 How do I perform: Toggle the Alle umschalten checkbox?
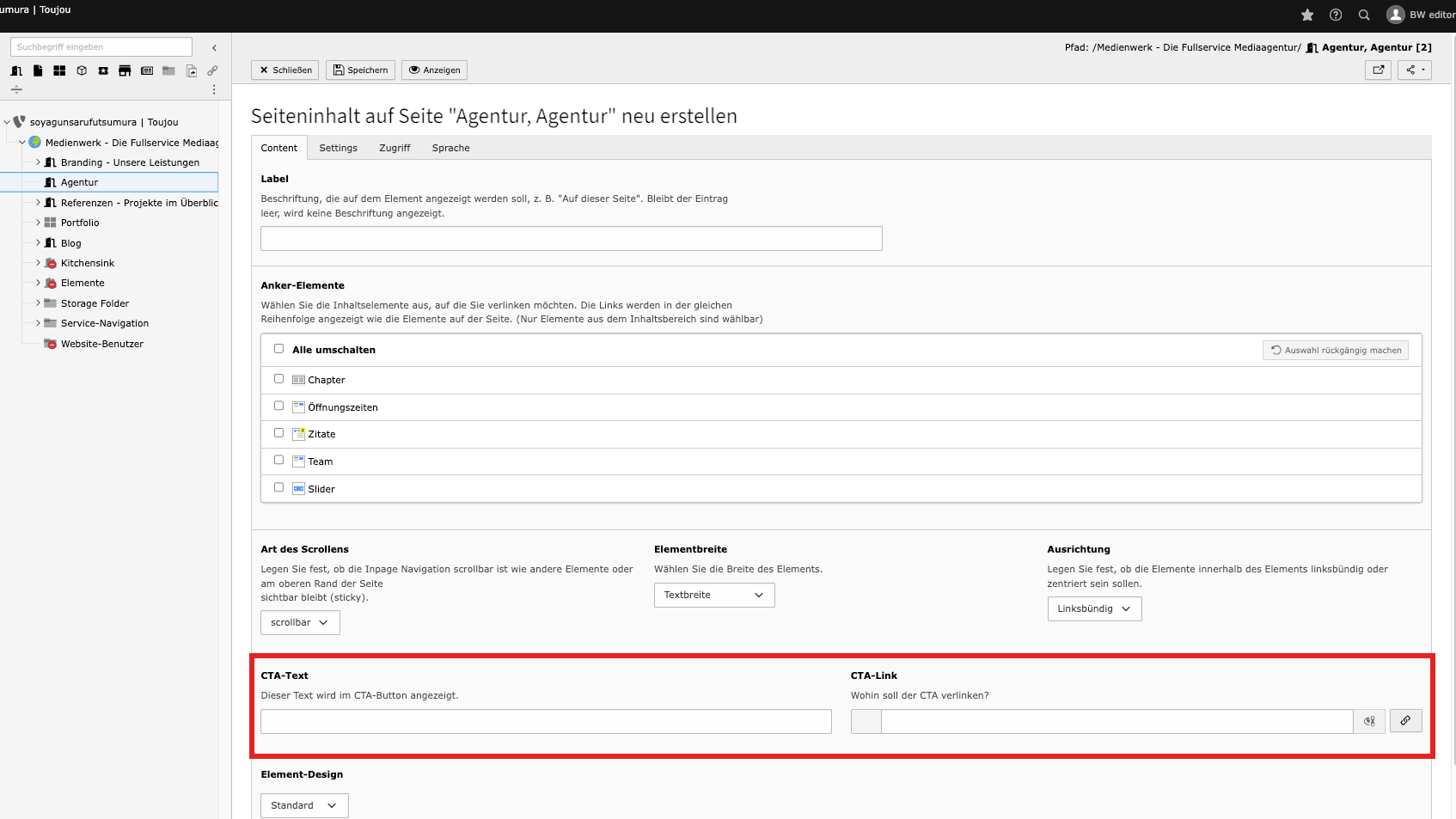pos(278,349)
